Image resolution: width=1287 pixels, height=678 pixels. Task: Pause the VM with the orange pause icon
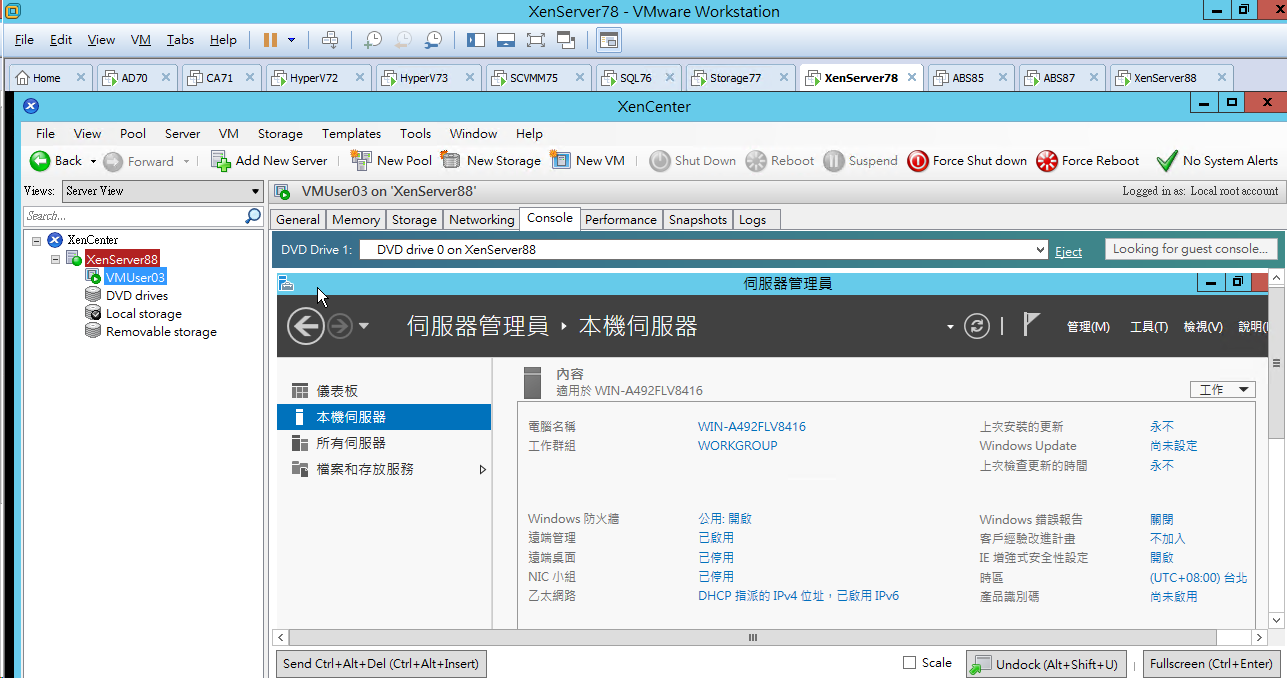coord(270,40)
